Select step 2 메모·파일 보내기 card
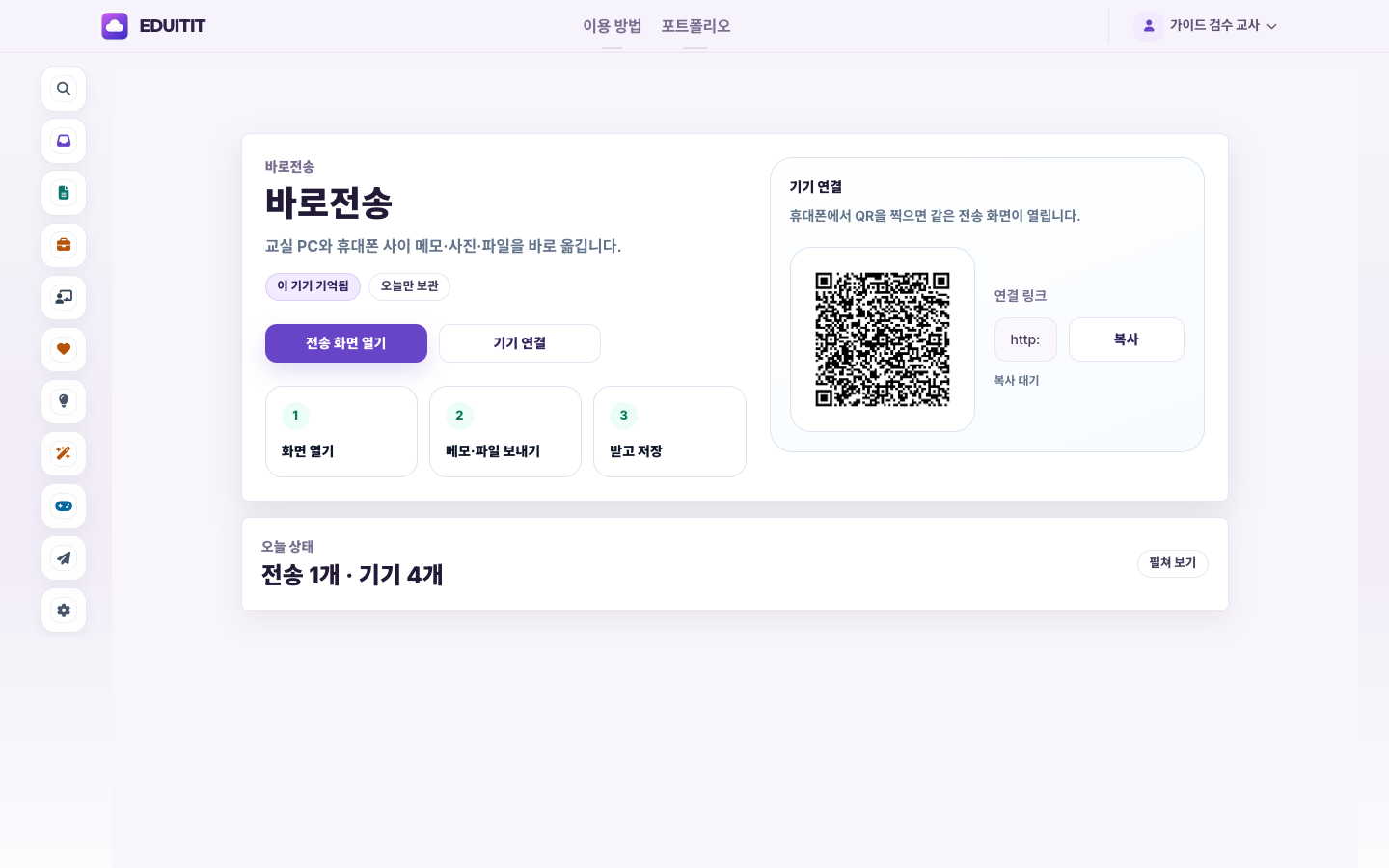The width and height of the screenshot is (1389, 868). point(505,432)
